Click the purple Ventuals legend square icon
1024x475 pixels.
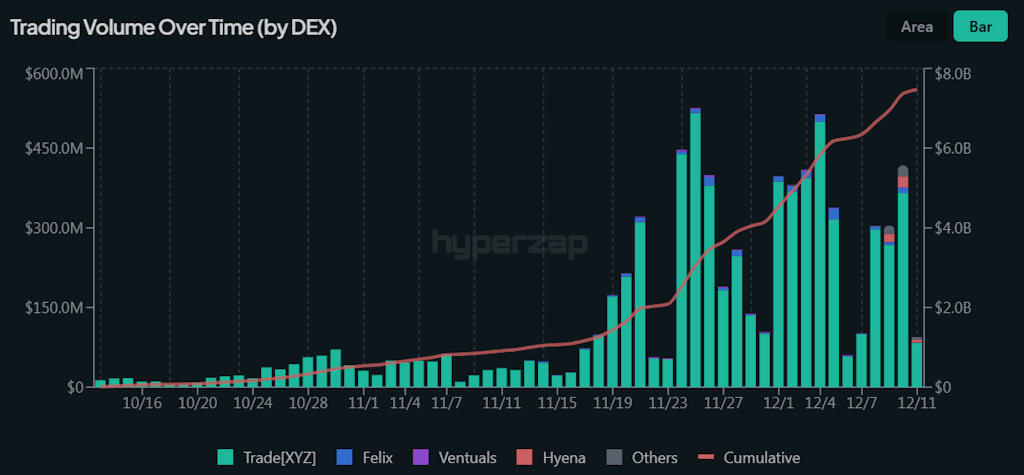(420, 457)
